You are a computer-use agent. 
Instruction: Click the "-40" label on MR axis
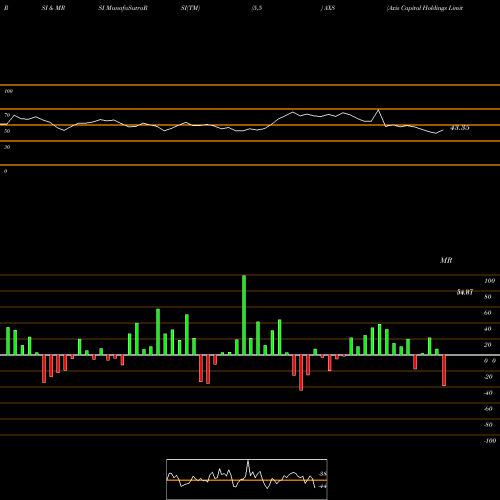click(x=488, y=393)
